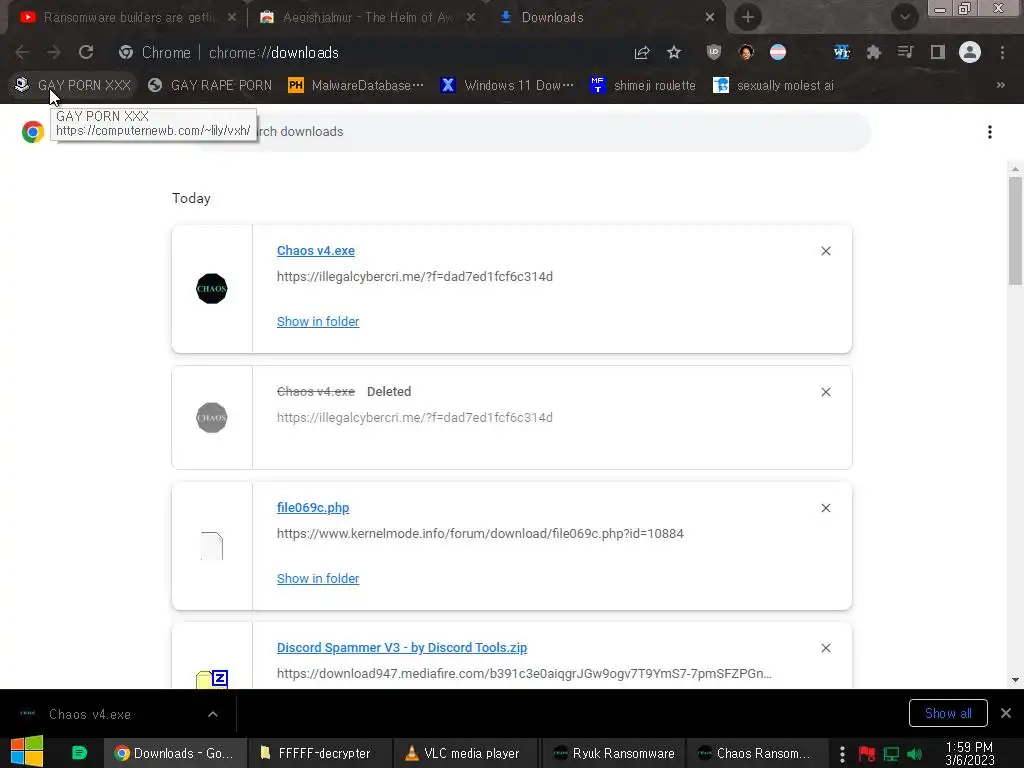Click the scrollbar down arrow
This screenshot has height=768, width=1024.
1015,680
